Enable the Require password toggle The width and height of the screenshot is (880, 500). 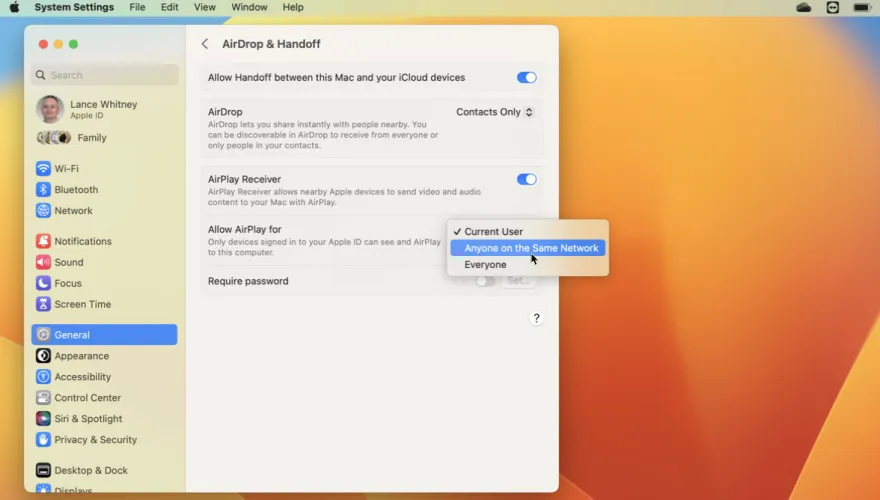click(484, 281)
